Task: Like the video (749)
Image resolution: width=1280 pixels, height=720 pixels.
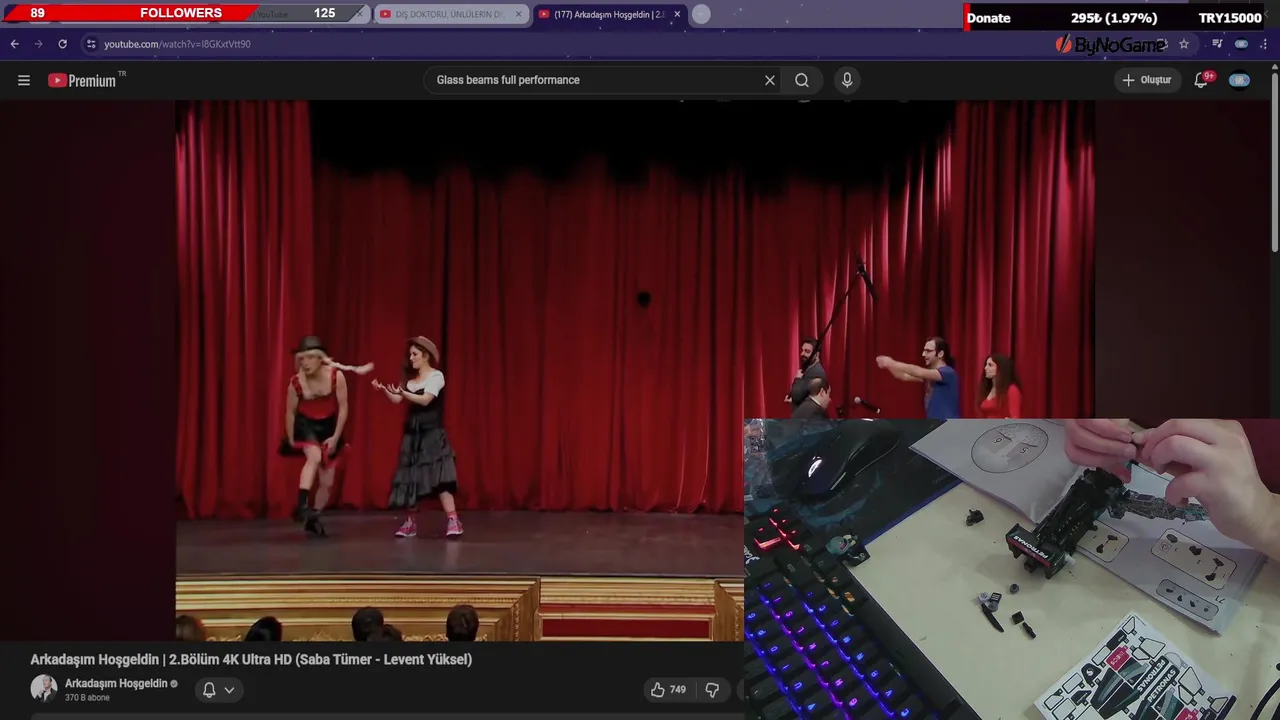Action: coord(668,690)
